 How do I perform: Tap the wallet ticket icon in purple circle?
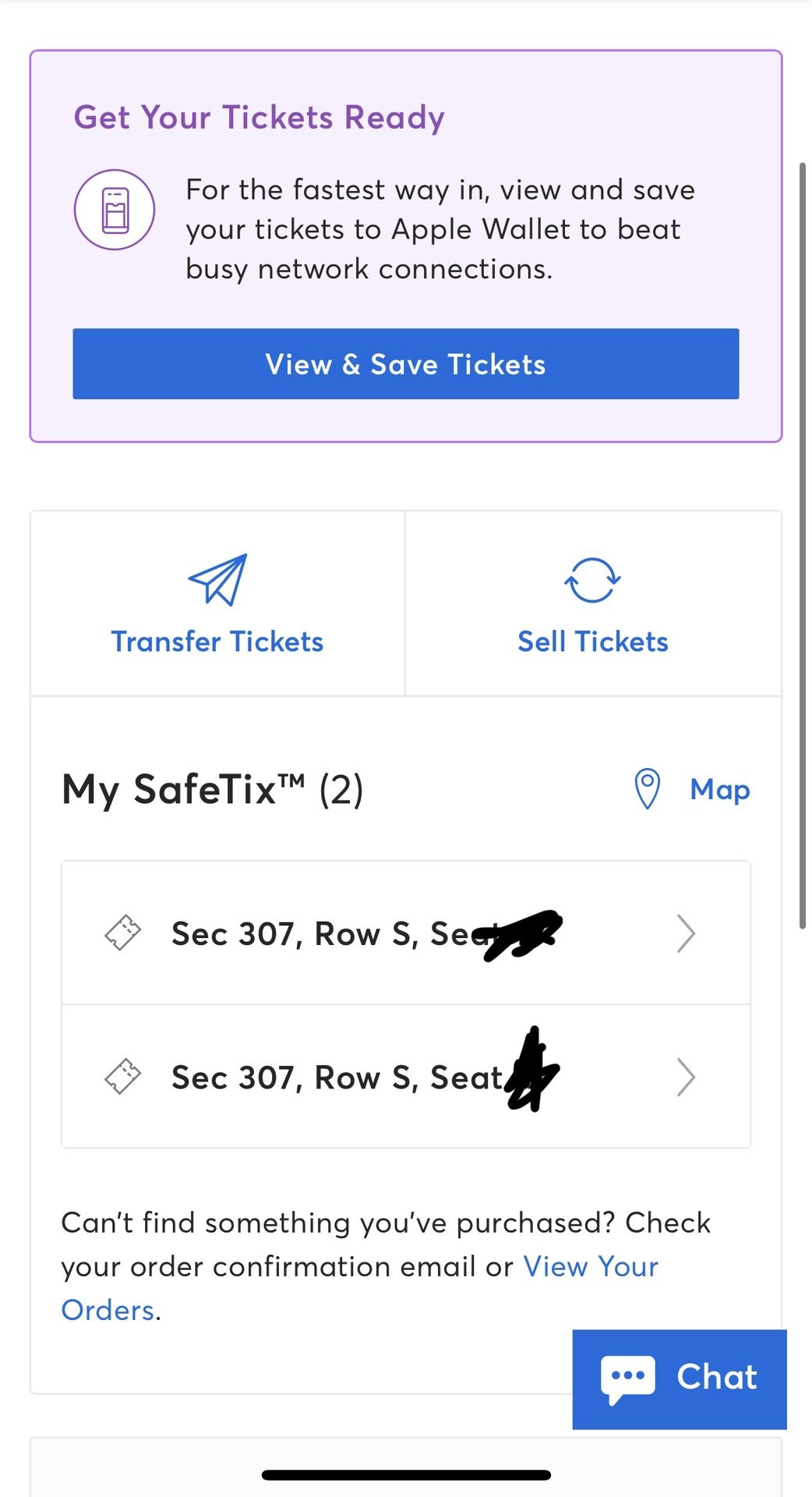click(115, 210)
